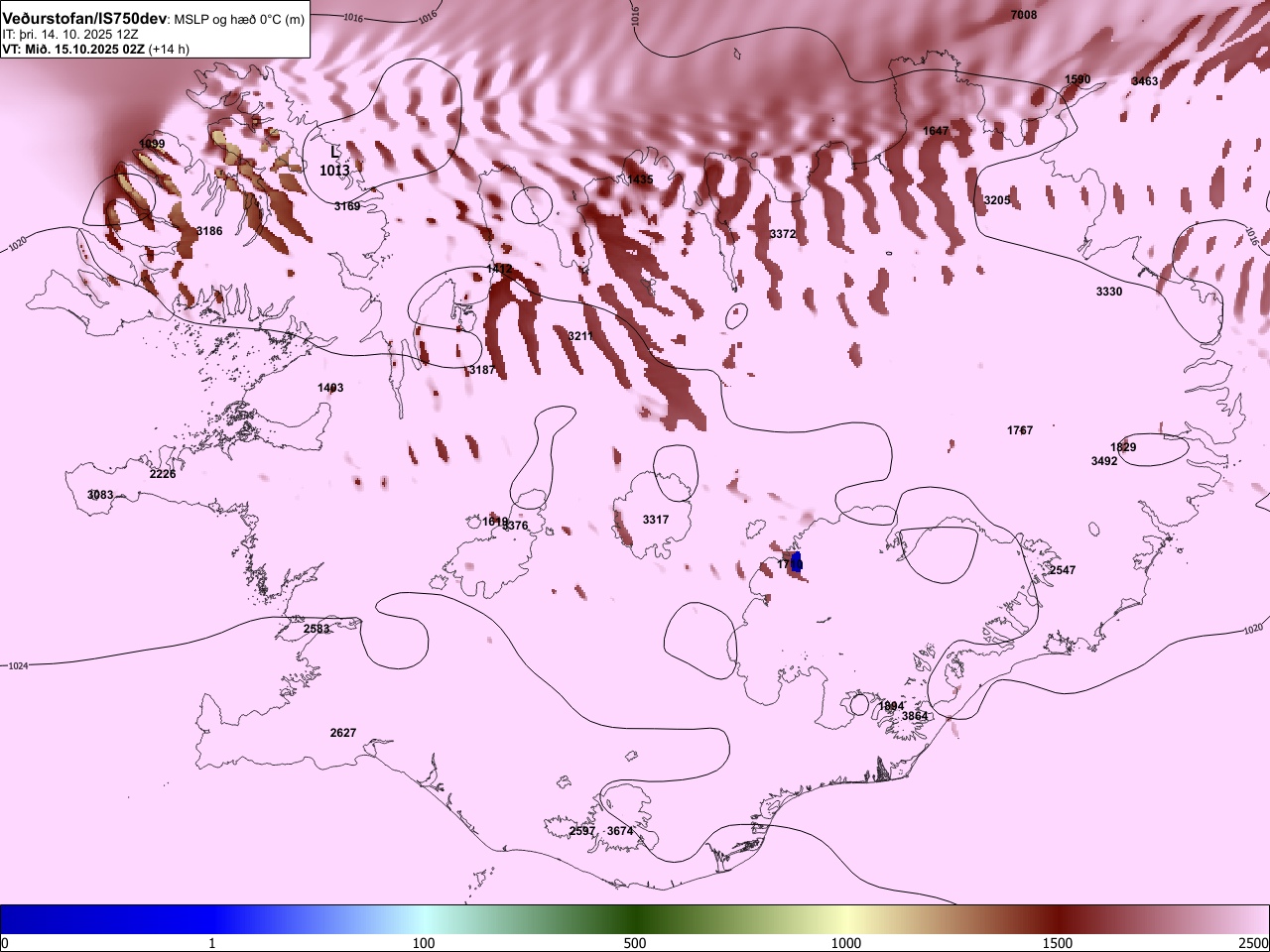
Task: Click the 3205 value on the map
Action: coord(997,200)
